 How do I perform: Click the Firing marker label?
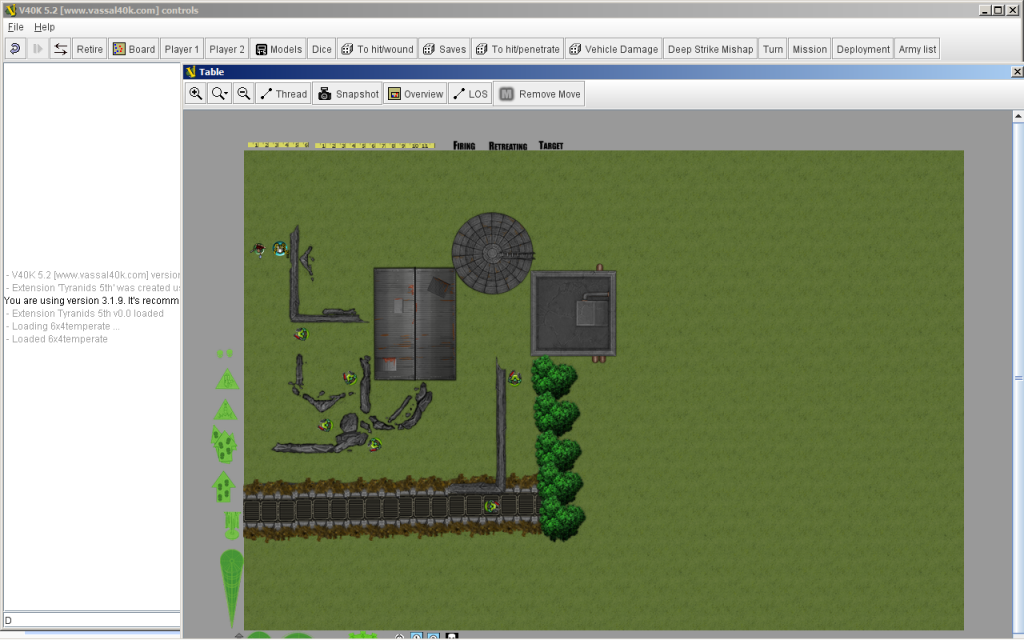(x=464, y=146)
